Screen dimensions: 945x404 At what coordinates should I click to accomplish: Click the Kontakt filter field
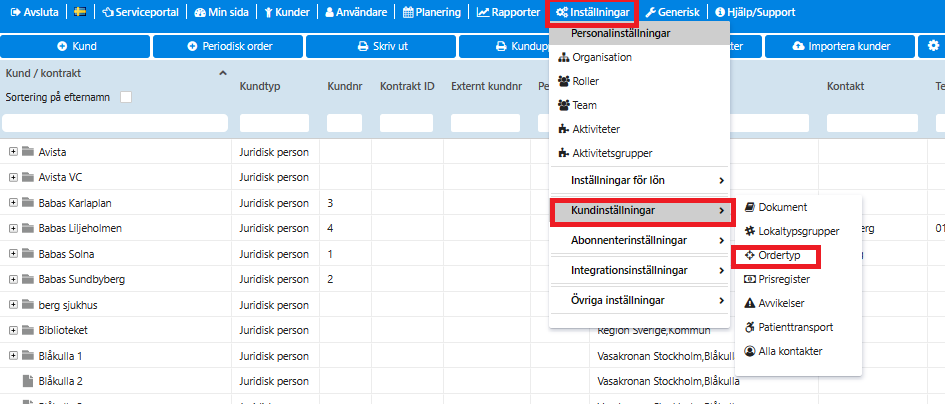(872, 123)
